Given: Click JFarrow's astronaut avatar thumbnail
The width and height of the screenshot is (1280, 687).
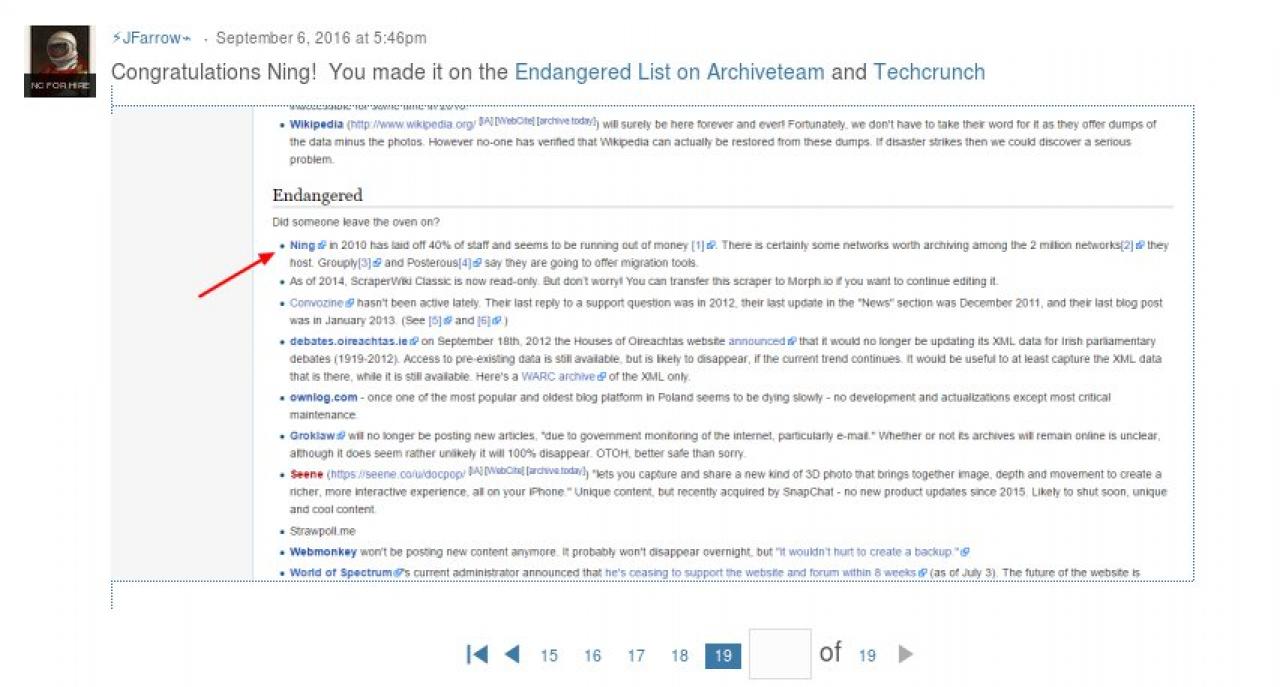Looking at the screenshot, I should (x=59, y=61).
